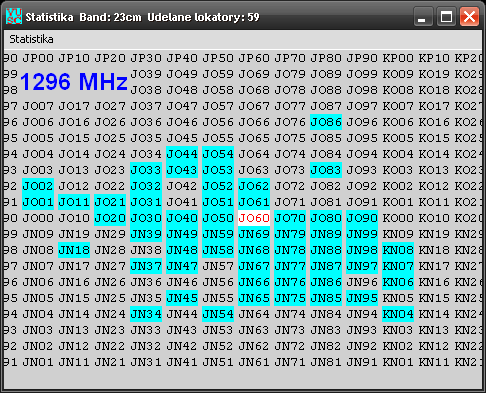Close the Statistika window
The image size is (486, 393).
(469, 16)
